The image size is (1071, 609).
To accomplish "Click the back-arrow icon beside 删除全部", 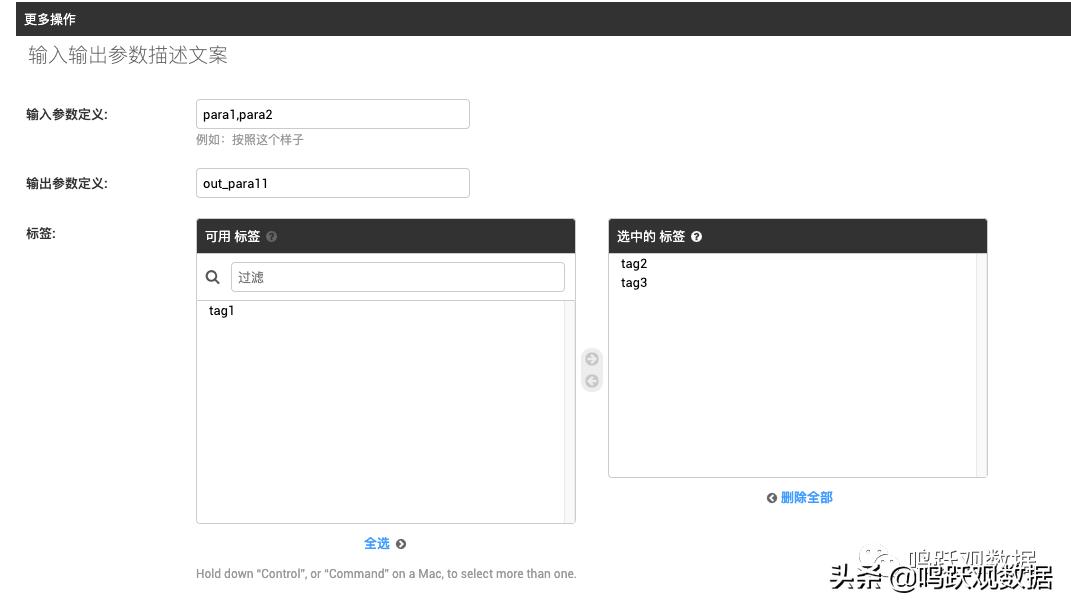I will click(x=771, y=497).
